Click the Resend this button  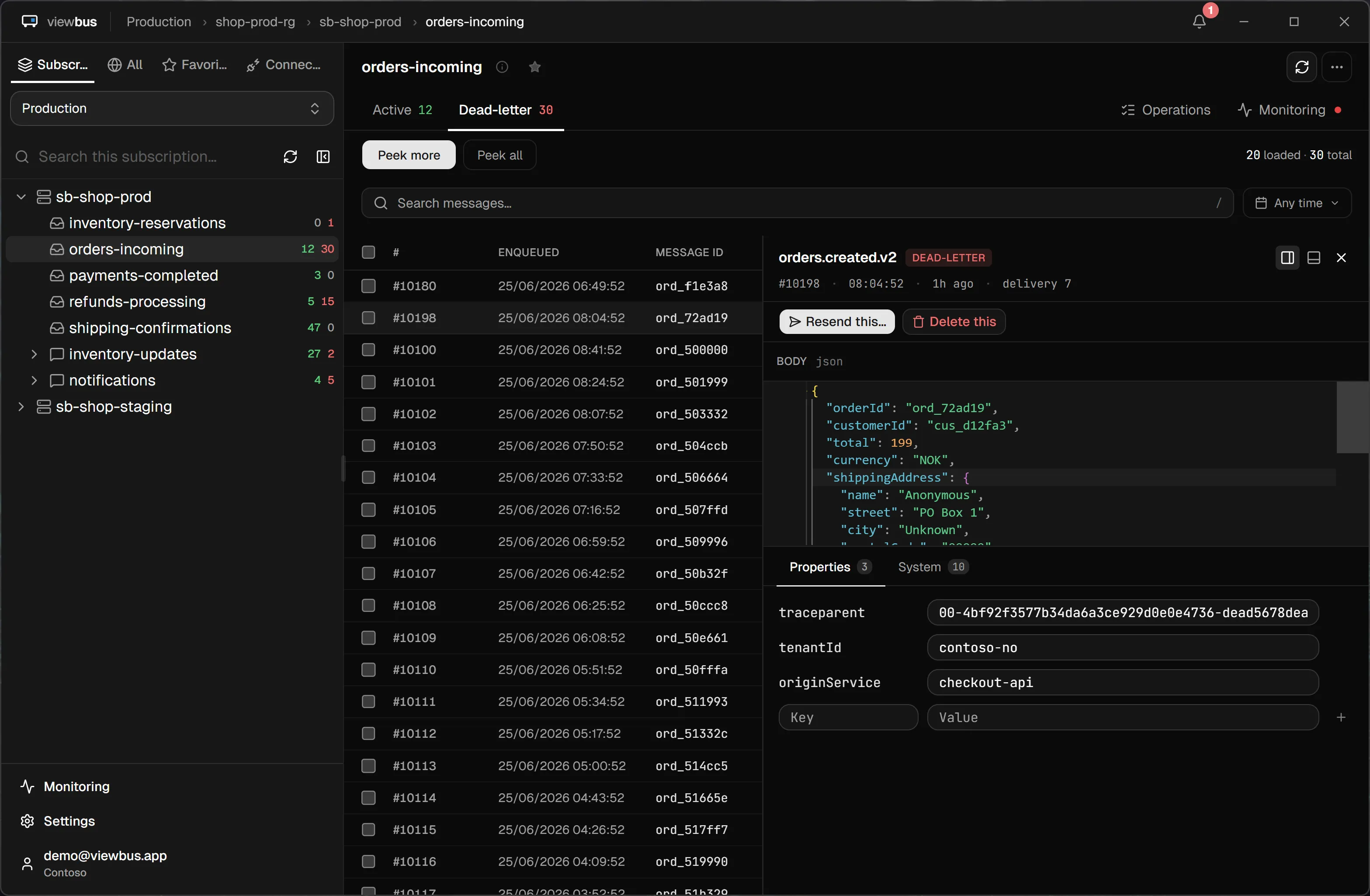[x=837, y=322]
